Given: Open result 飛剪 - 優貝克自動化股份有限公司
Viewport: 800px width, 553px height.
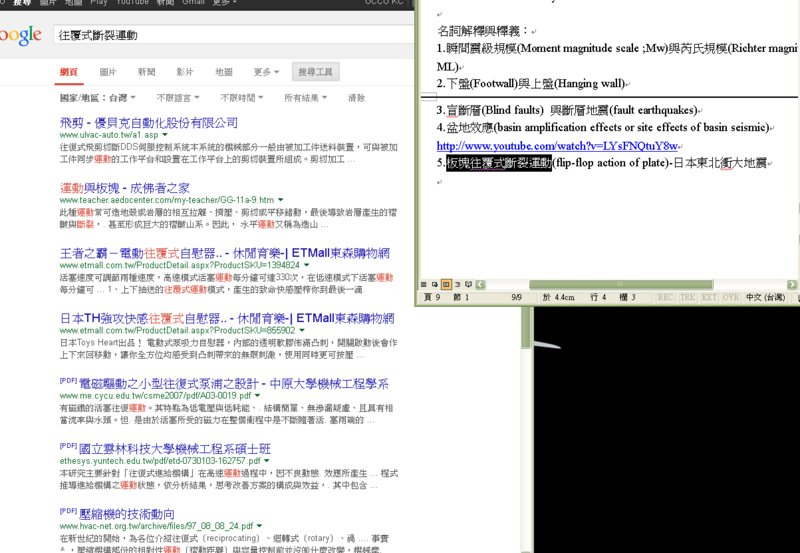Looking at the screenshot, I should [x=148, y=123].
